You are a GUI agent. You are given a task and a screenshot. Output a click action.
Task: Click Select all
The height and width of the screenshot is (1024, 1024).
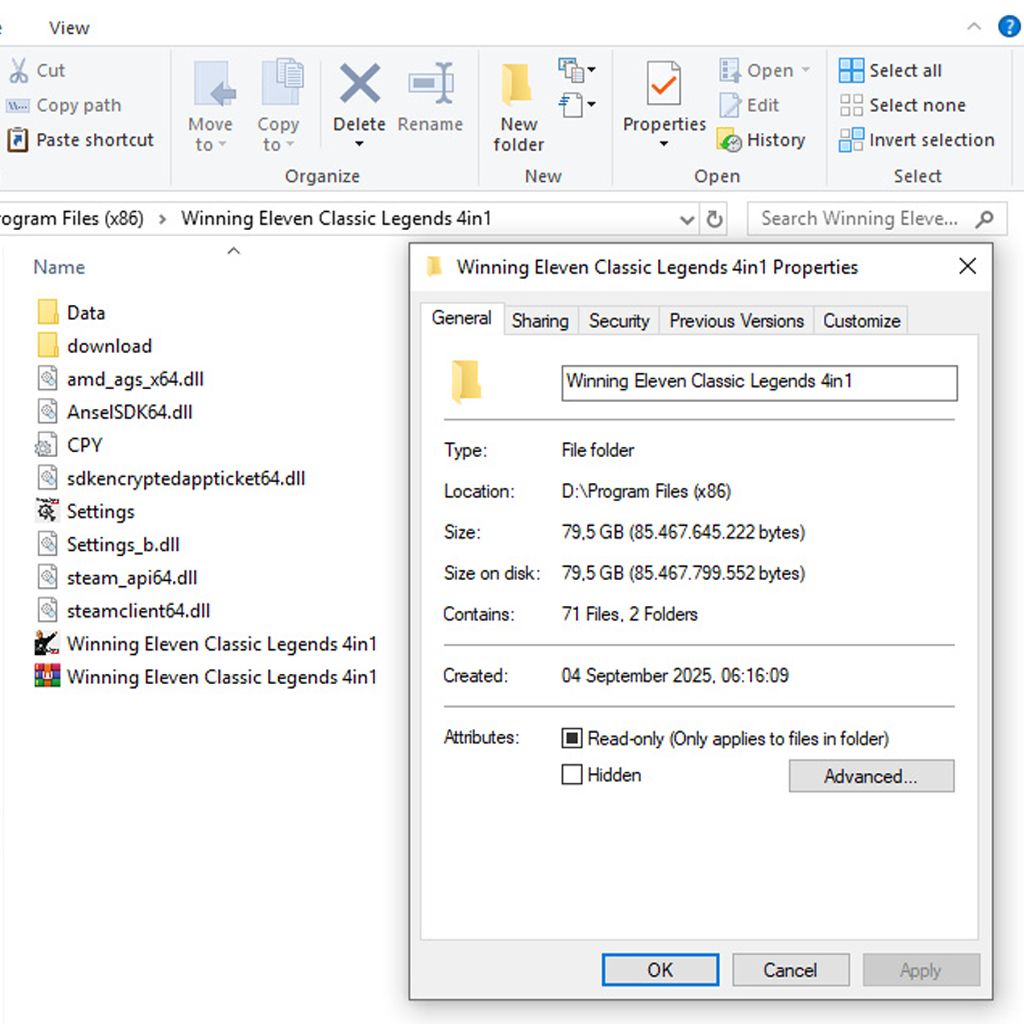(x=890, y=71)
